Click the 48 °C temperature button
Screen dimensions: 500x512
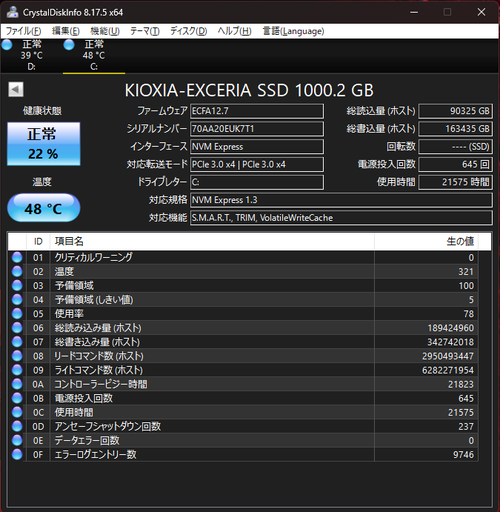(44, 208)
